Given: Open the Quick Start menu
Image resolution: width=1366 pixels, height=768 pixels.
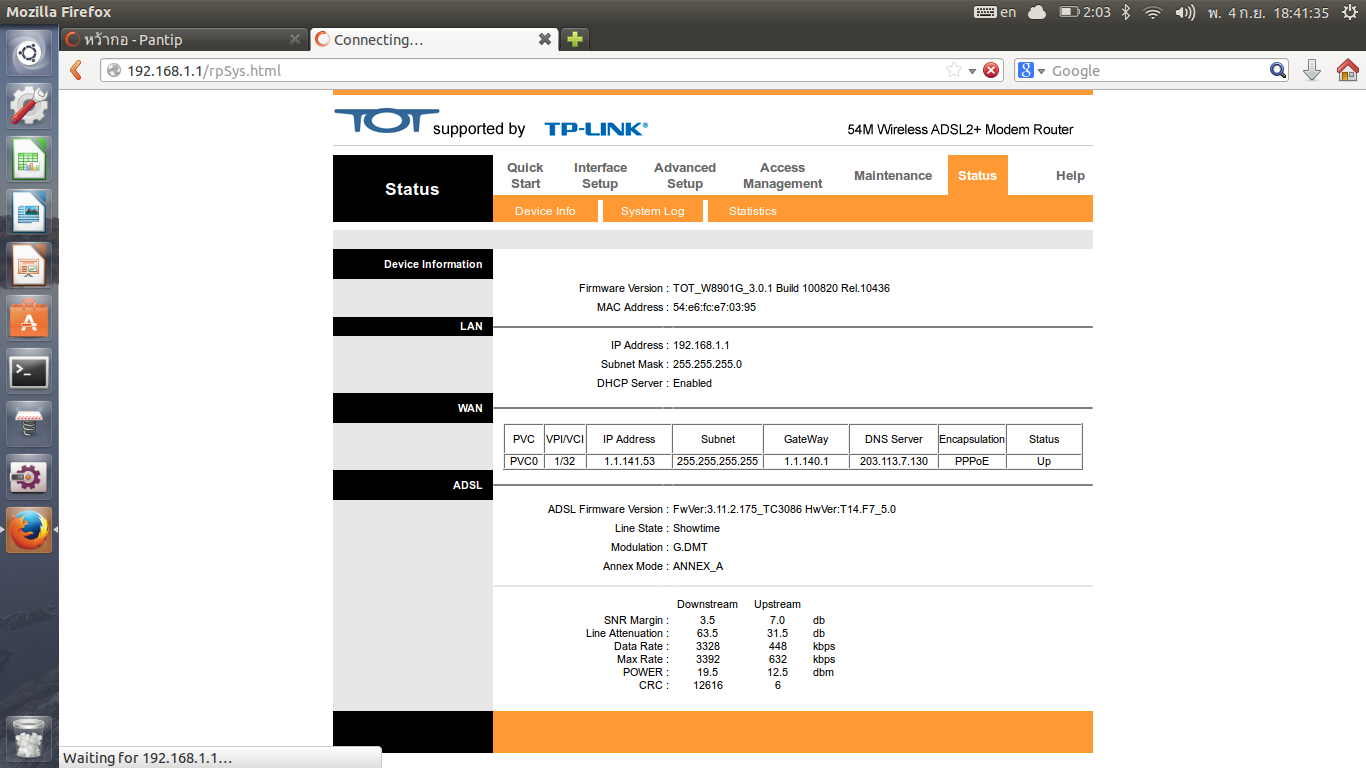Looking at the screenshot, I should coord(525,175).
